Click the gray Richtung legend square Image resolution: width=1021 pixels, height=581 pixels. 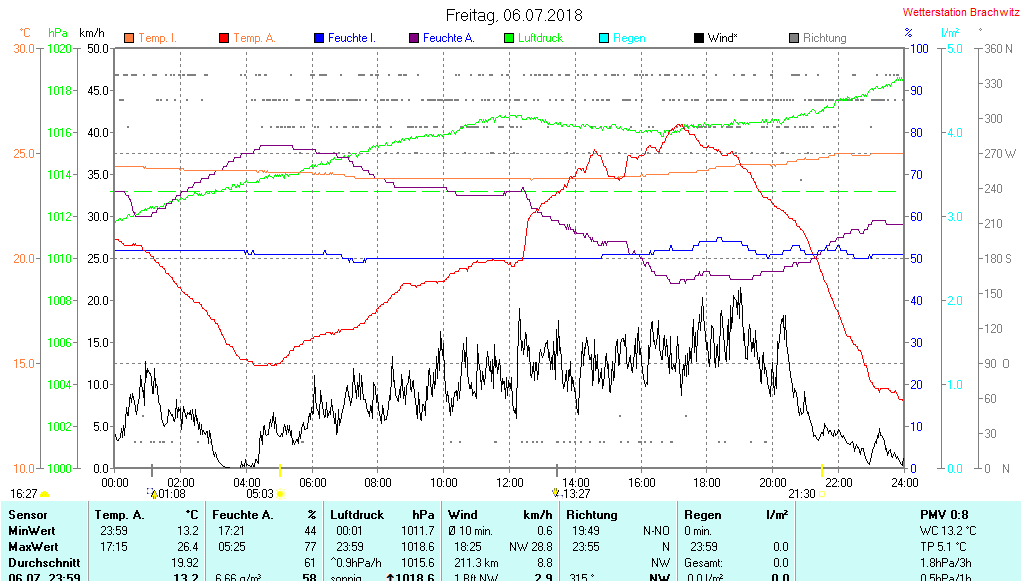(794, 38)
